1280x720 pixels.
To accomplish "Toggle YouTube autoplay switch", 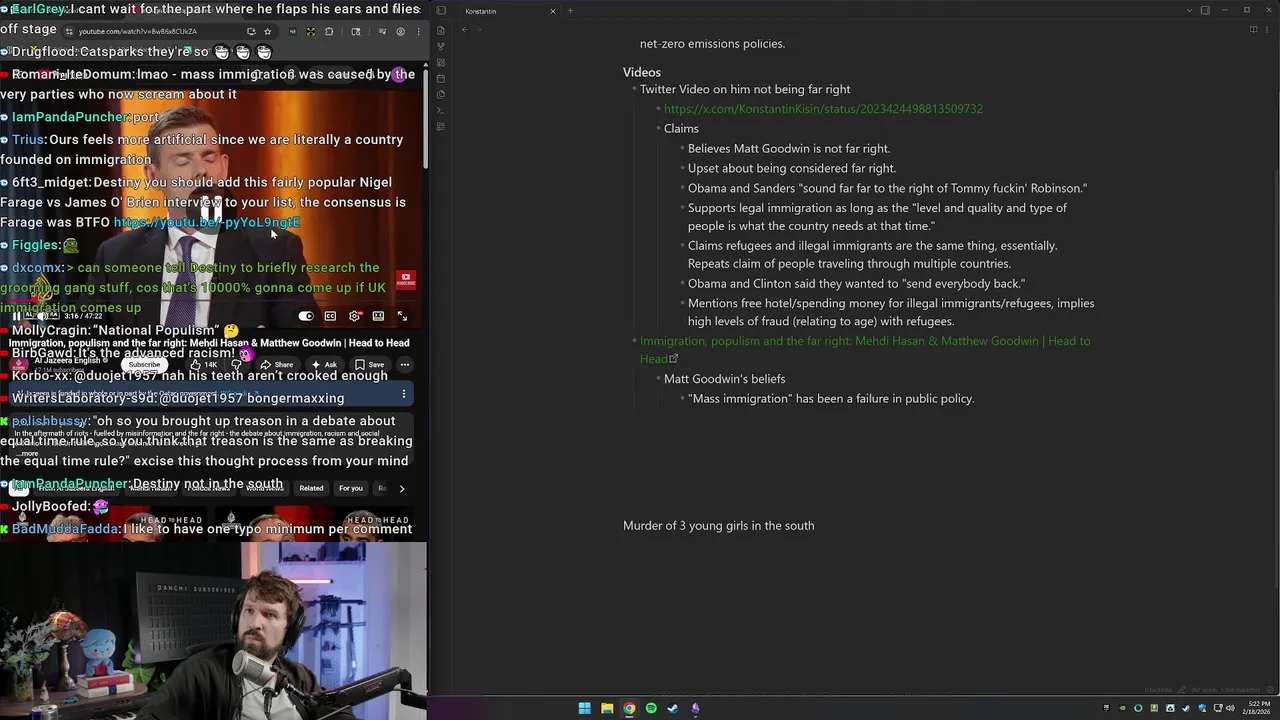I will tap(306, 316).
